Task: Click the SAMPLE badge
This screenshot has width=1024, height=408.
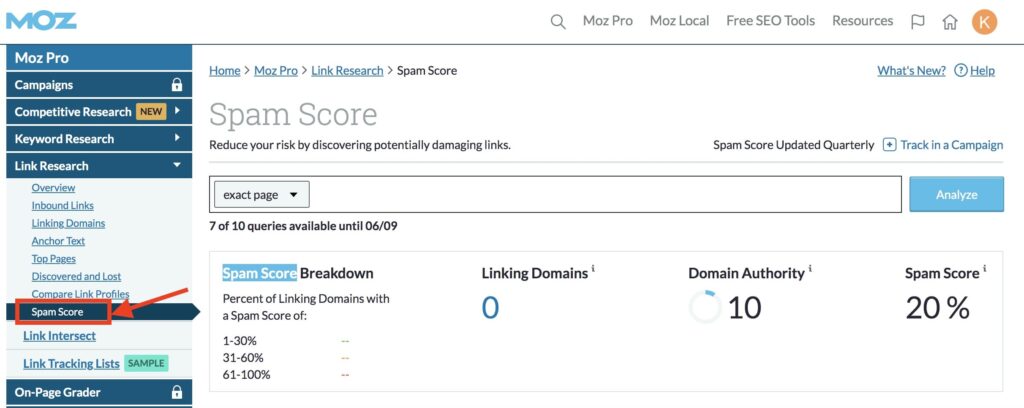Action: click(146, 364)
